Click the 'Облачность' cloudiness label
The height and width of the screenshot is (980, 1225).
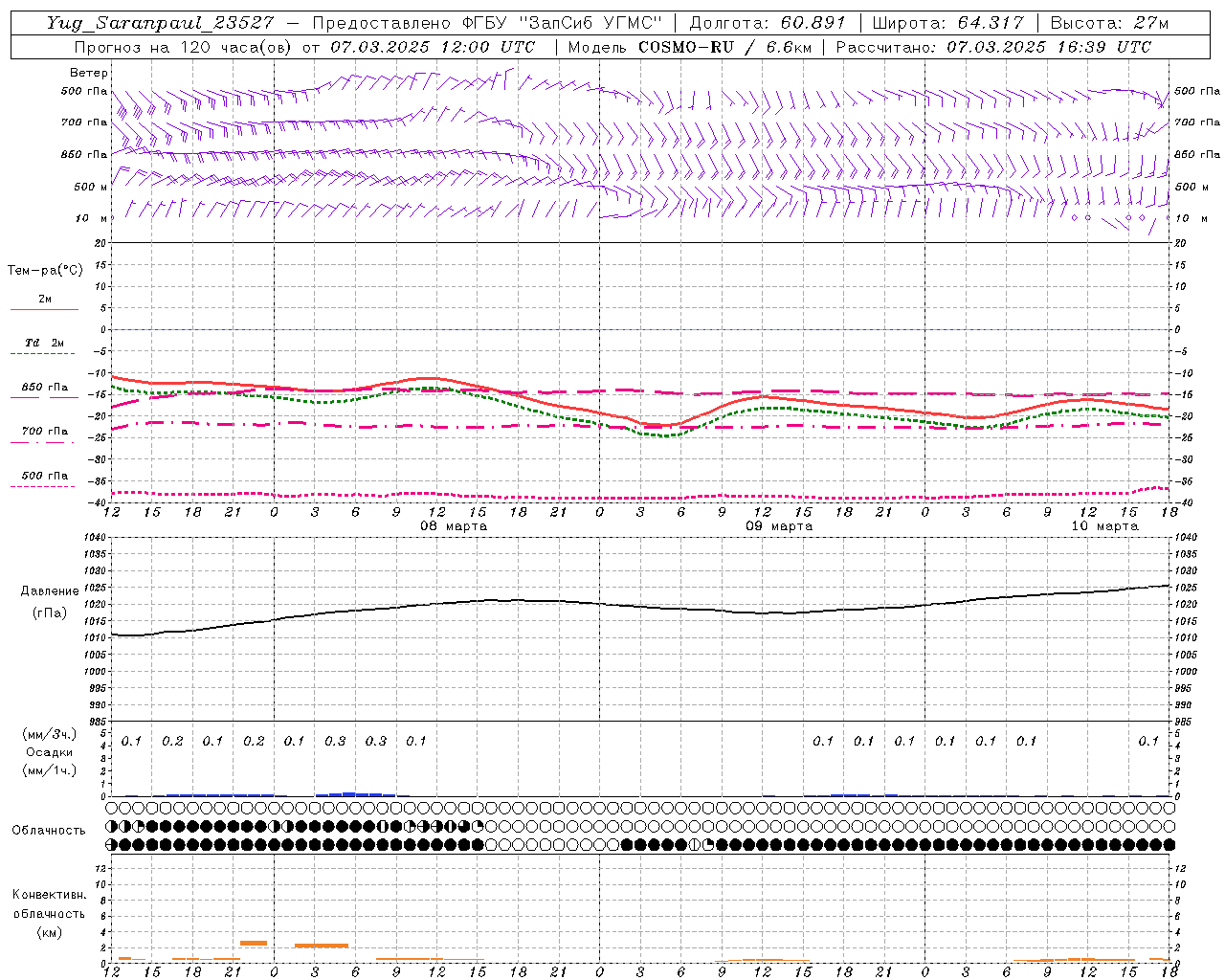tap(49, 831)
